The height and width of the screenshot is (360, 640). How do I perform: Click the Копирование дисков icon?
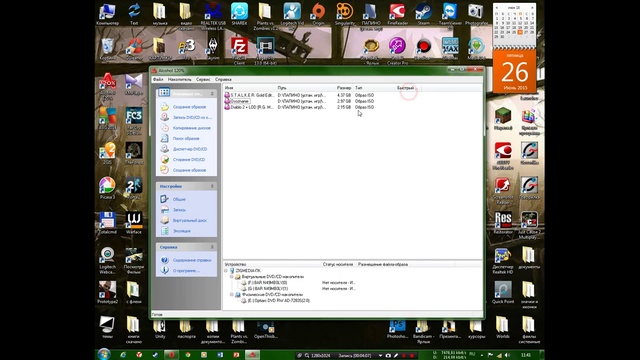click(x=164, y=128)
